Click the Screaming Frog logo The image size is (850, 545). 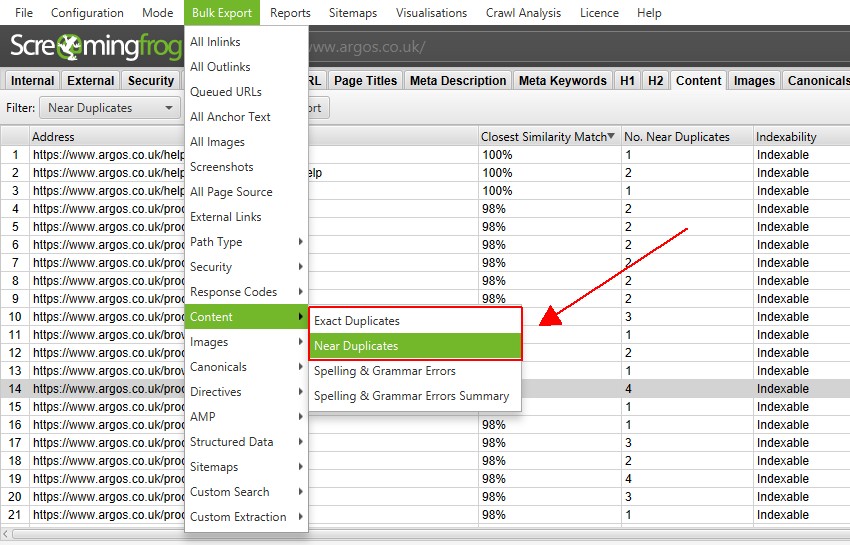[95, 47]
